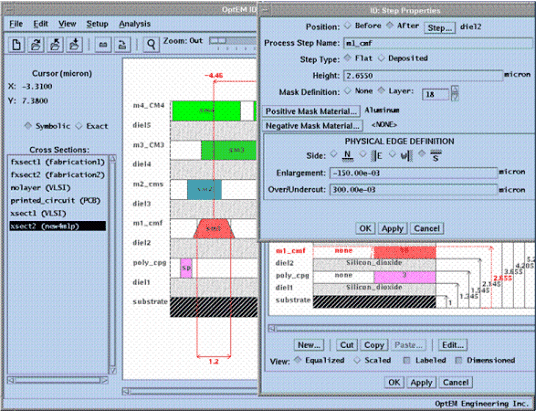Image resolution: width=536 pixels, height=411 pixels.
Task: Click the layer number up arrow
Action: [455, 90]
